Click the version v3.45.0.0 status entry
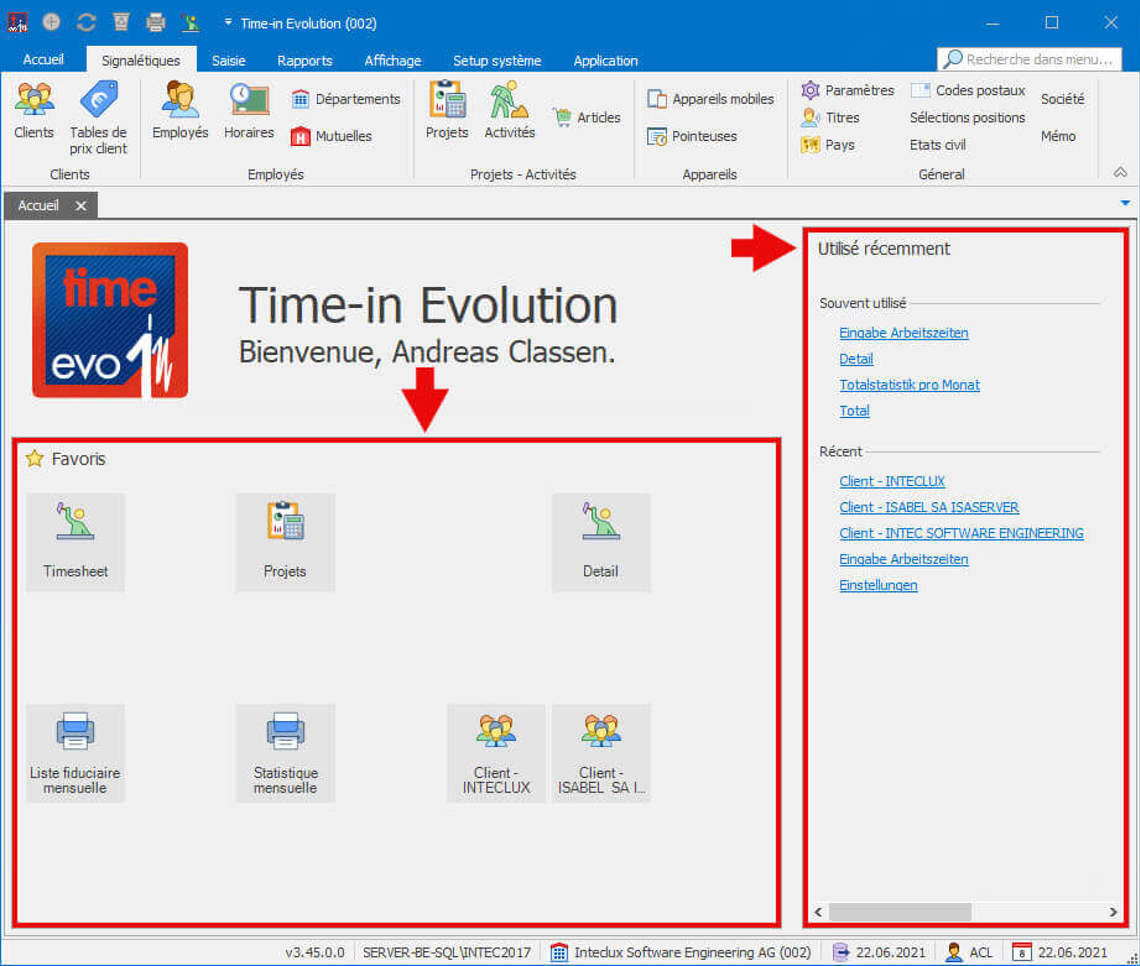Screen dimensions: 1140x966 (x=315, y=952)
